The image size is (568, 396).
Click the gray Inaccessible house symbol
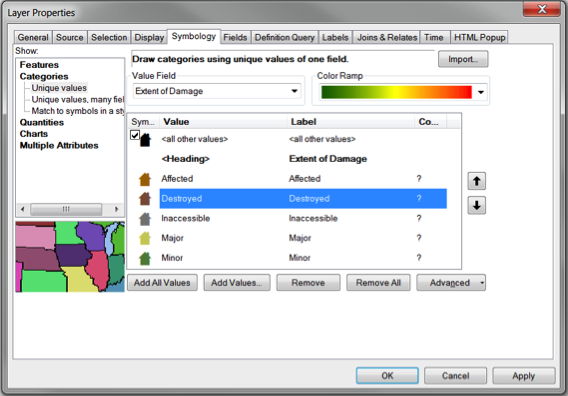click(x=145, y=218)
